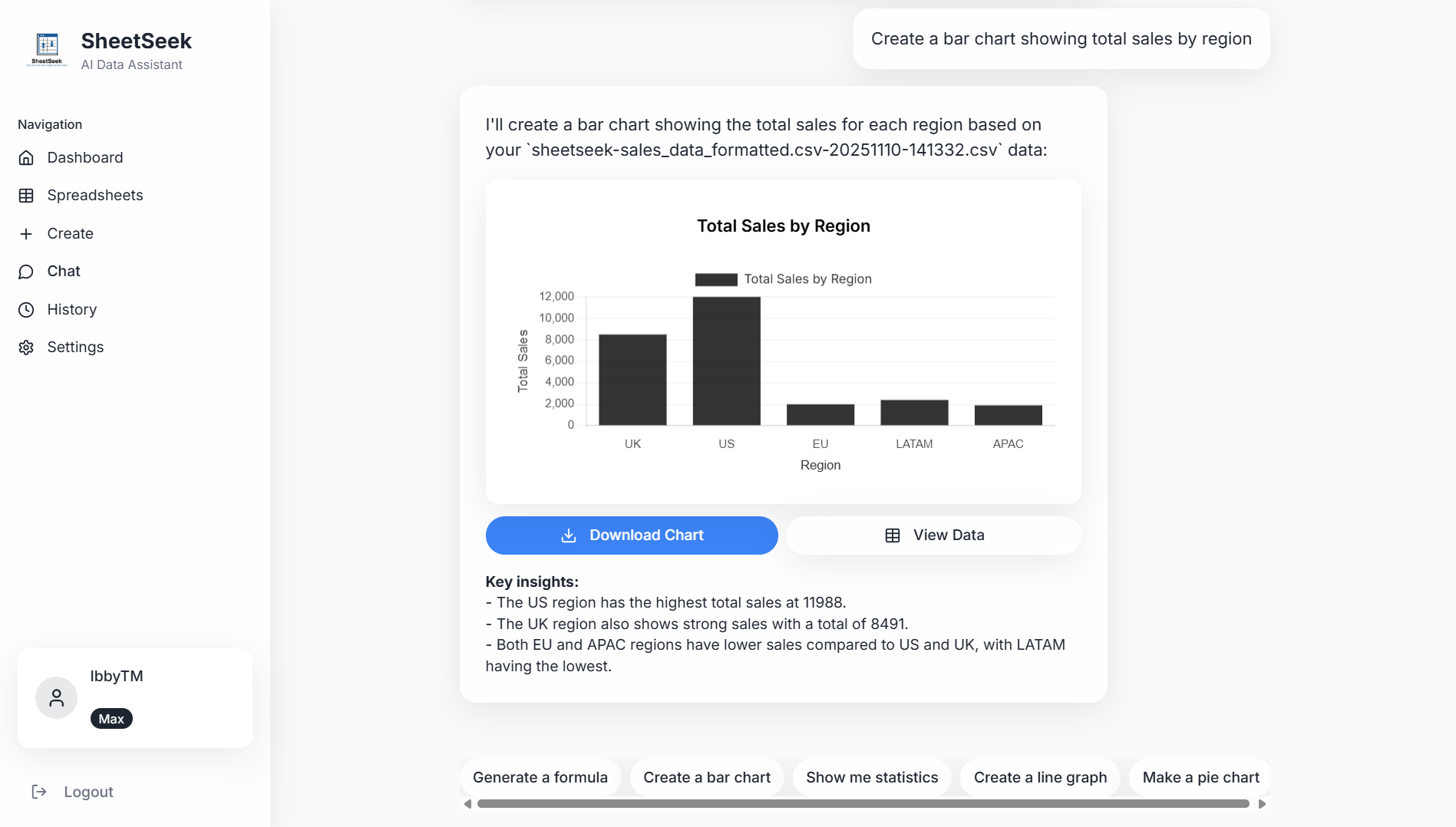Screen dimensions: 1456x827
Task: Select the Create a line graph suggestion
Action: click(1040, 777)
